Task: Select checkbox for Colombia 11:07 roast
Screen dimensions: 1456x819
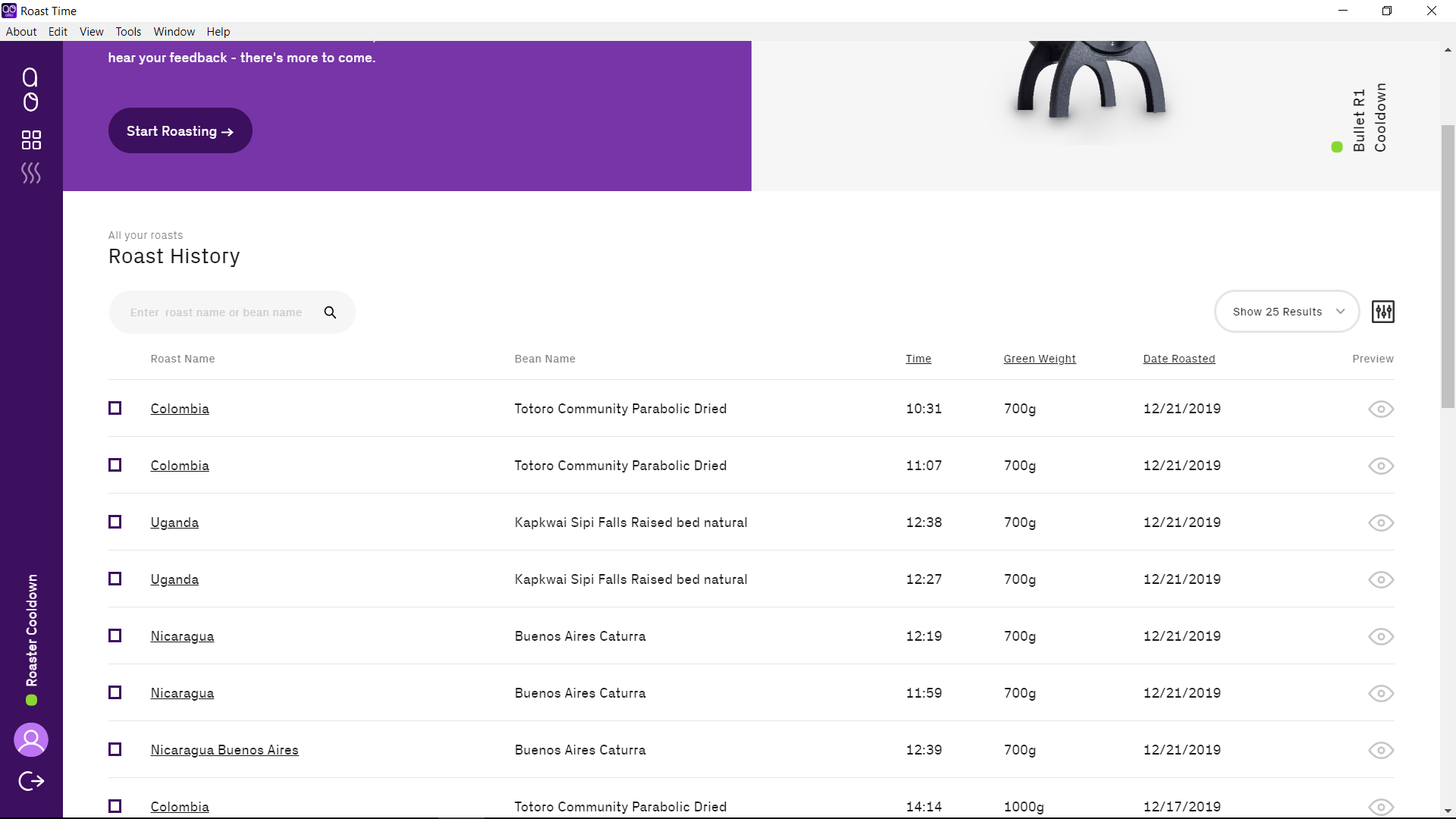Action: click(115, 465)
